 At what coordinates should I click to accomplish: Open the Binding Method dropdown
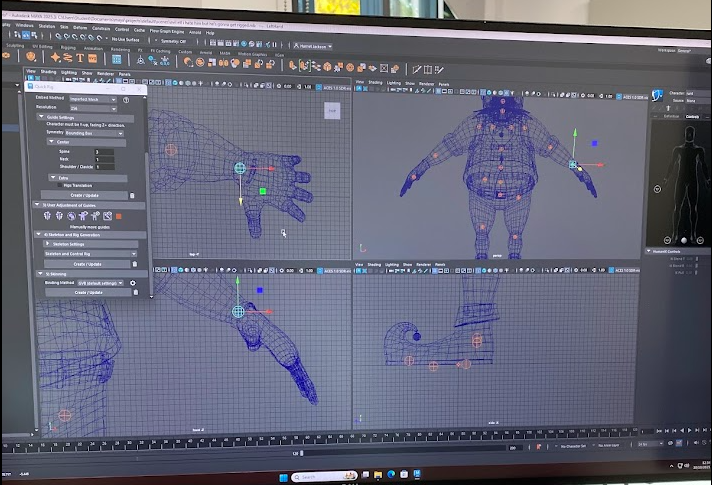coord(100,283)
